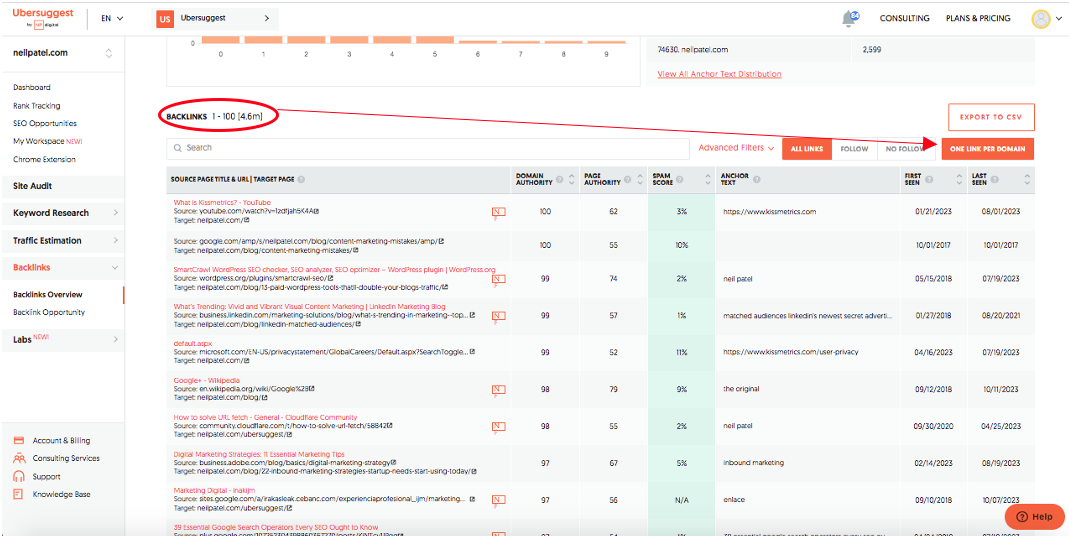Select the All Links filter toggle
This screenshot has height=536, width=1069.
click(x=806, y=148)
